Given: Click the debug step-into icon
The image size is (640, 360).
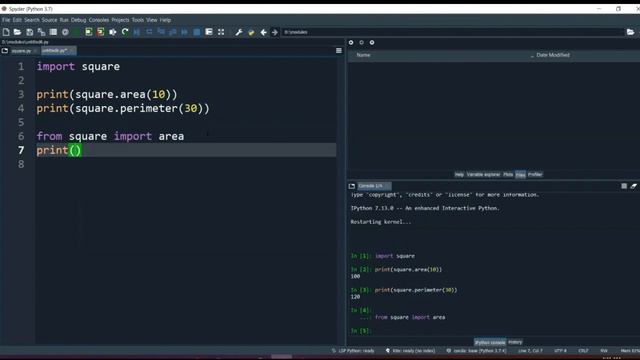Looking at the screenshot, I should coord(161,32).
